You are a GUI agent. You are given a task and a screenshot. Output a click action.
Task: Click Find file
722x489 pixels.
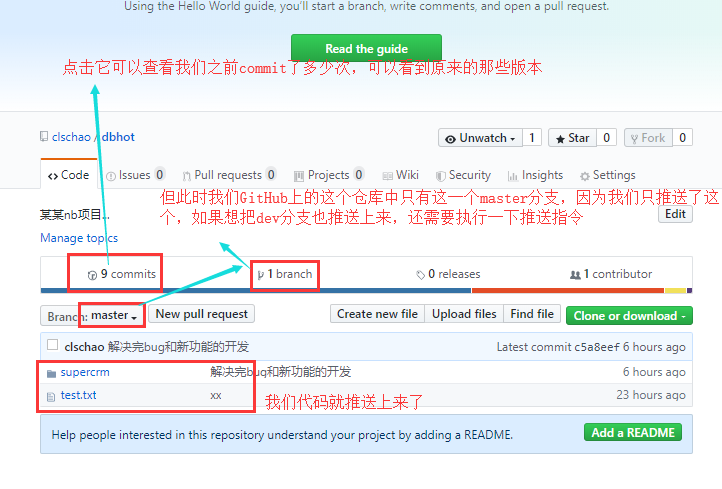(x=532, y=314)
